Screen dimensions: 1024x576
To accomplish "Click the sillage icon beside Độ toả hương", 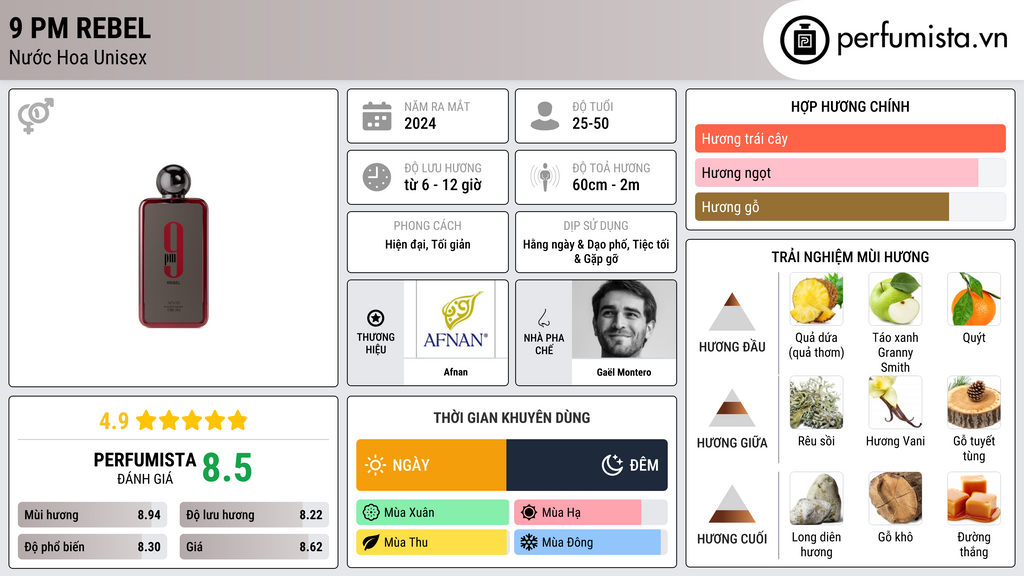I will [x=544, y=177].
